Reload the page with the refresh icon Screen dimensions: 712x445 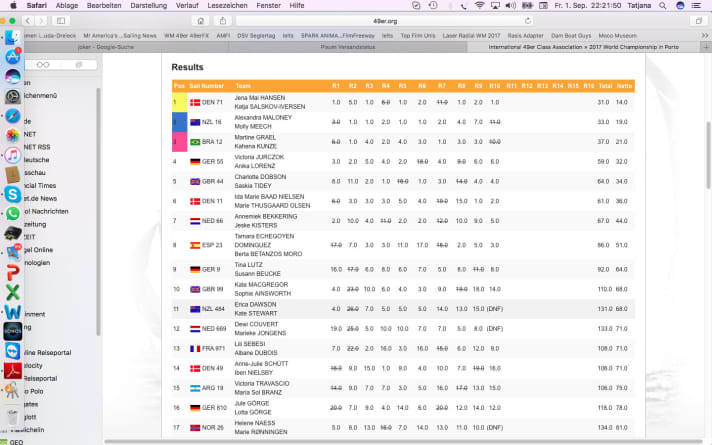528,21
